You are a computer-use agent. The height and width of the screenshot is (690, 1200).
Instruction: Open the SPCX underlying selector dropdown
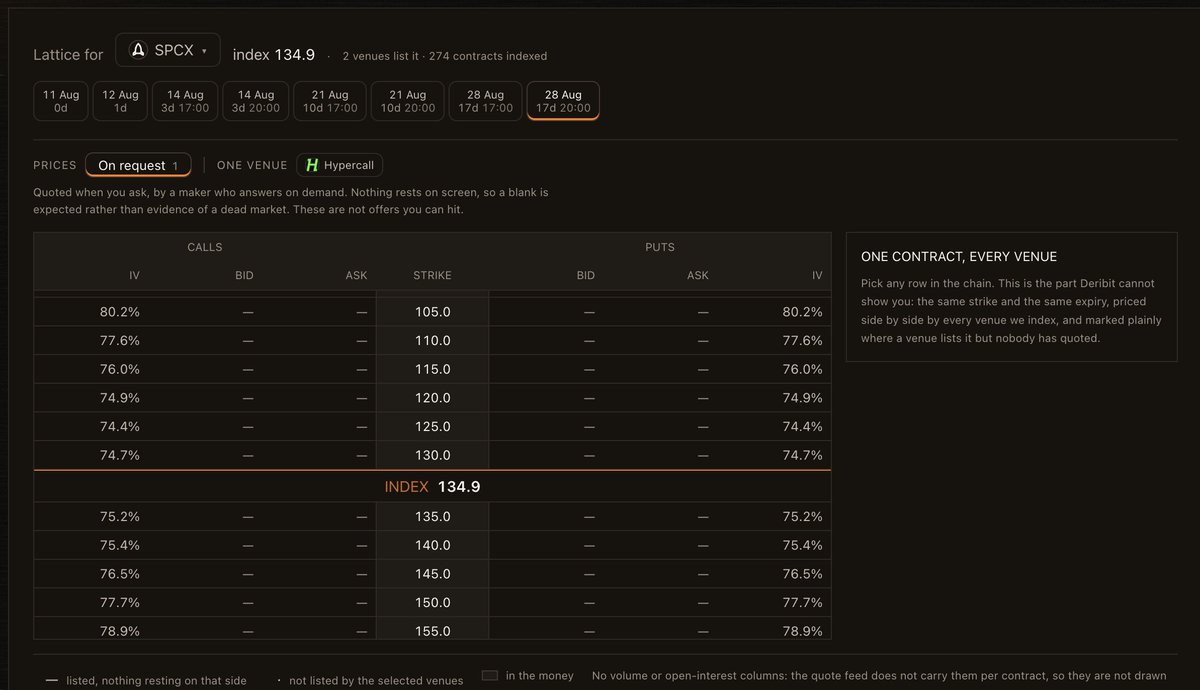point(168,50)
